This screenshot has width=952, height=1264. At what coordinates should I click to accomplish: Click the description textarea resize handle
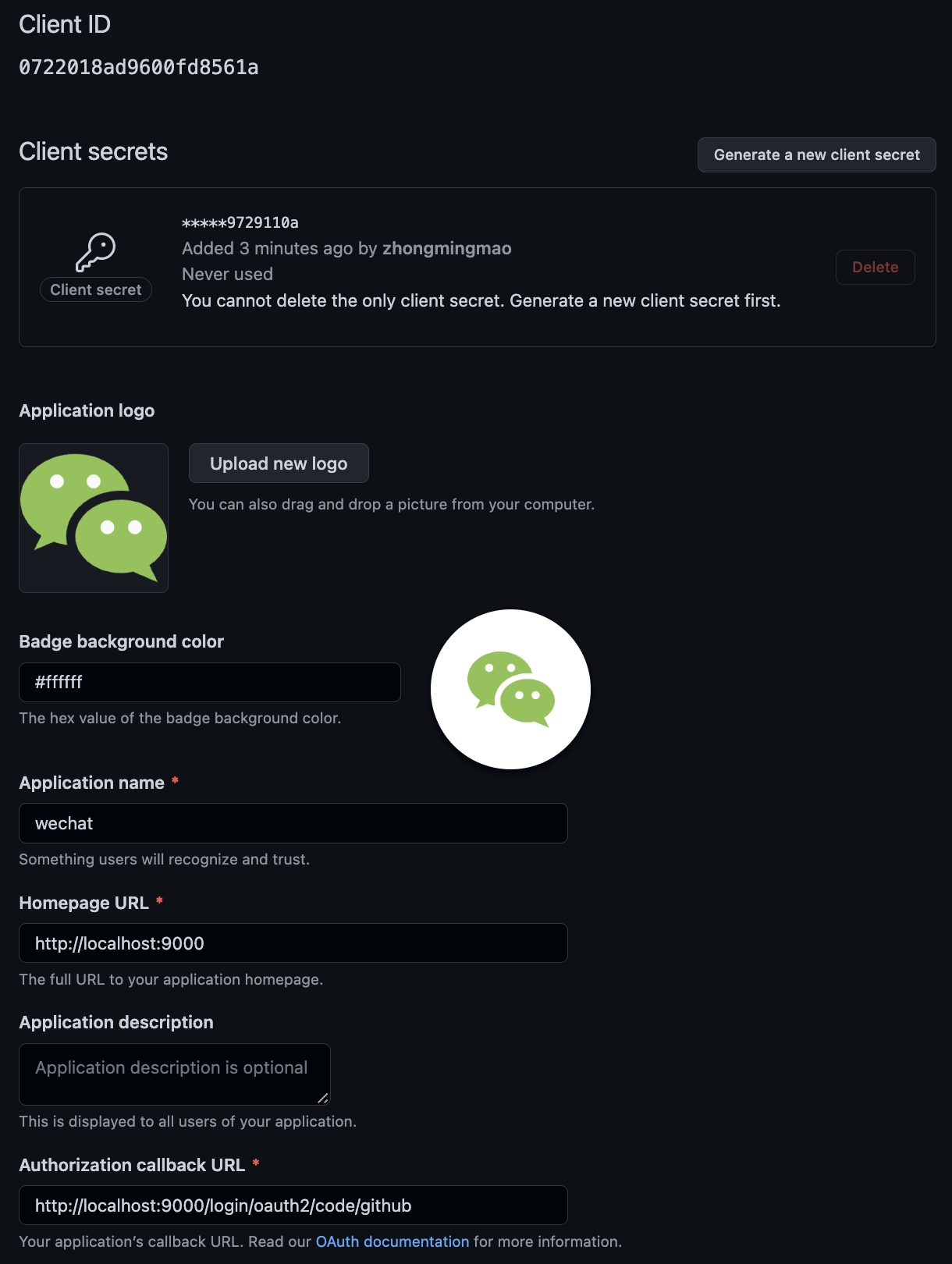tap(322, 1098)
